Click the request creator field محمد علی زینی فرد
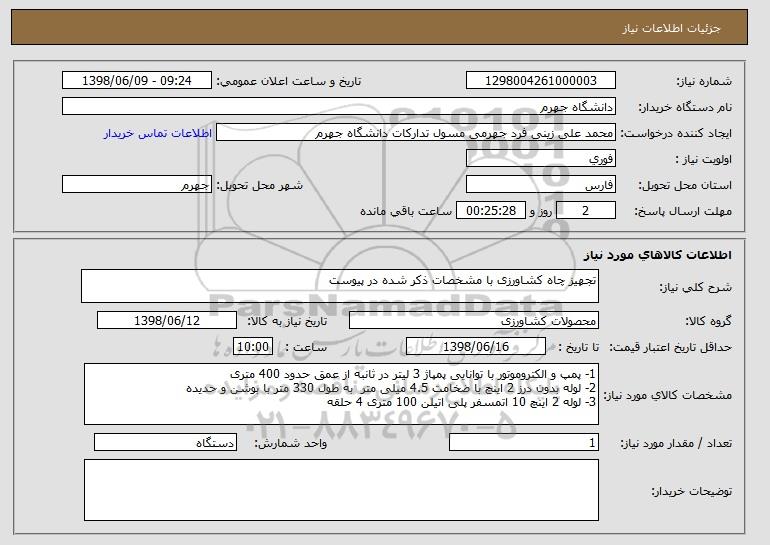 coord(415,133)
